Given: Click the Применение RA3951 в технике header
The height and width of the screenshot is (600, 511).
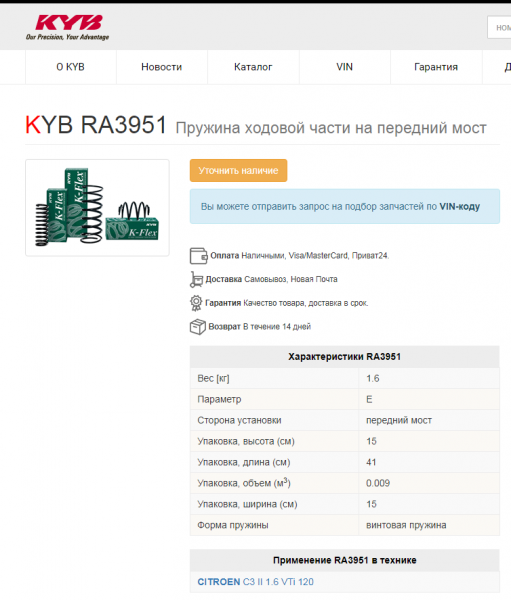Looking at the screenshot, I should point(344,560).
